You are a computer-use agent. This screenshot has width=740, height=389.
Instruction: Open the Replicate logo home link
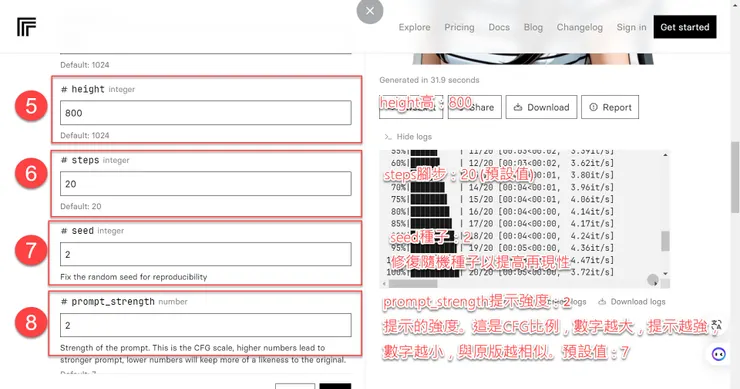click(26, 27)
